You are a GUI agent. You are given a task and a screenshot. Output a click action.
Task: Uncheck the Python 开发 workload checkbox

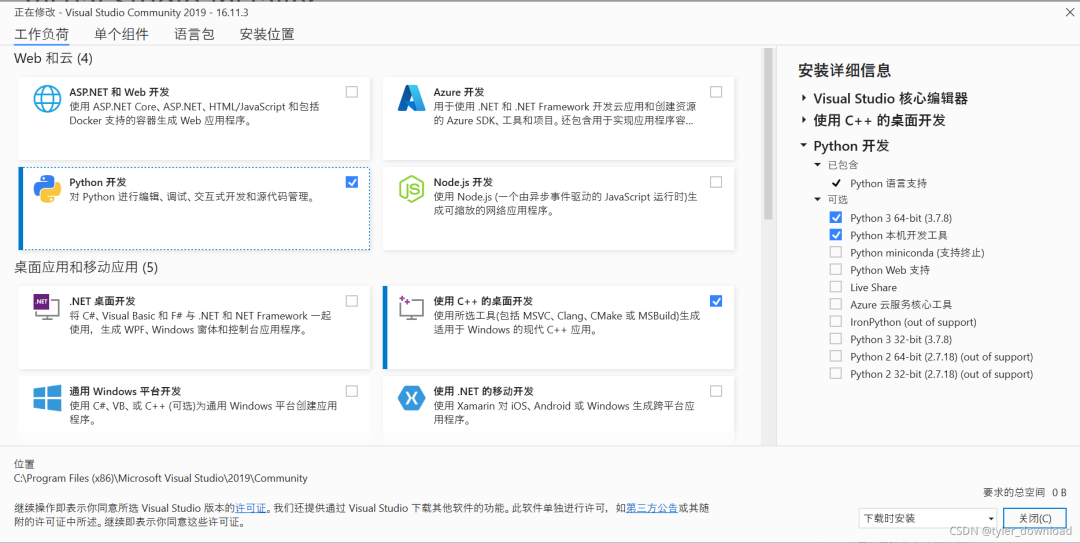(352, 182)
